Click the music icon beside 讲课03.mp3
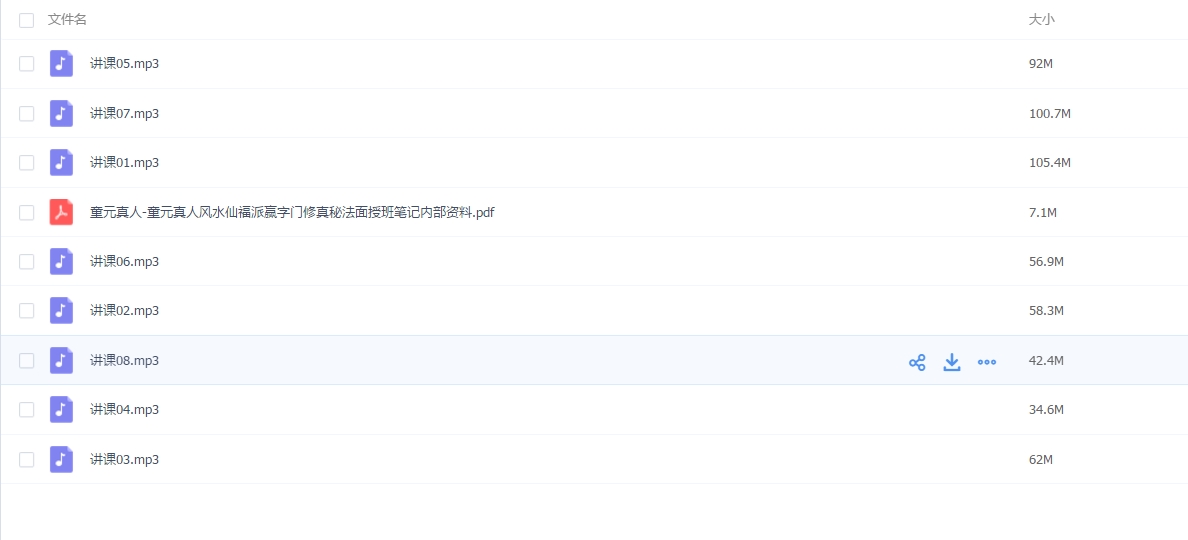Viewport: 1188px width, 540px height. click(x=61, y=459)
